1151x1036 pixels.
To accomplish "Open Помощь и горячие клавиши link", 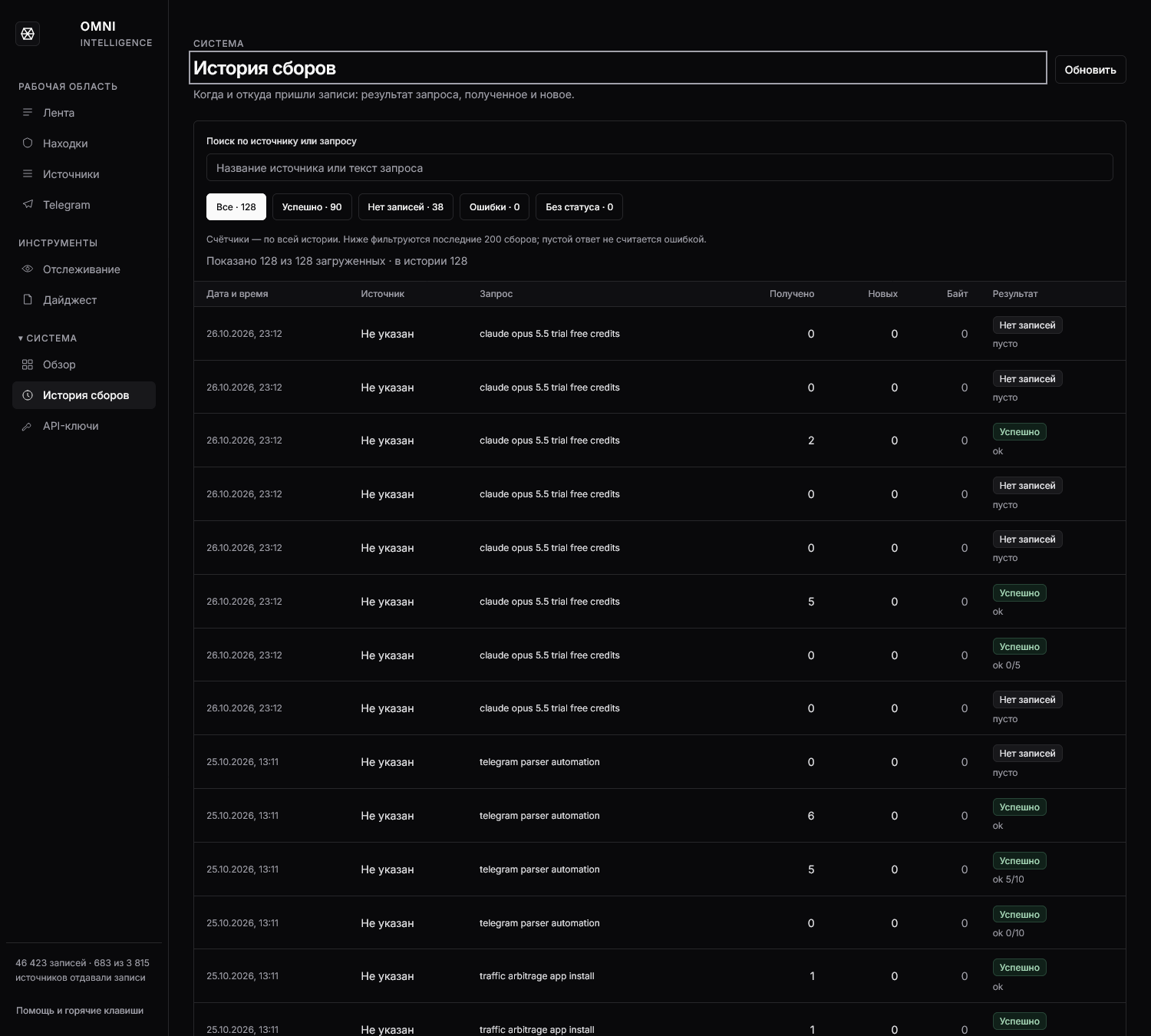I will click(80, 1011).
